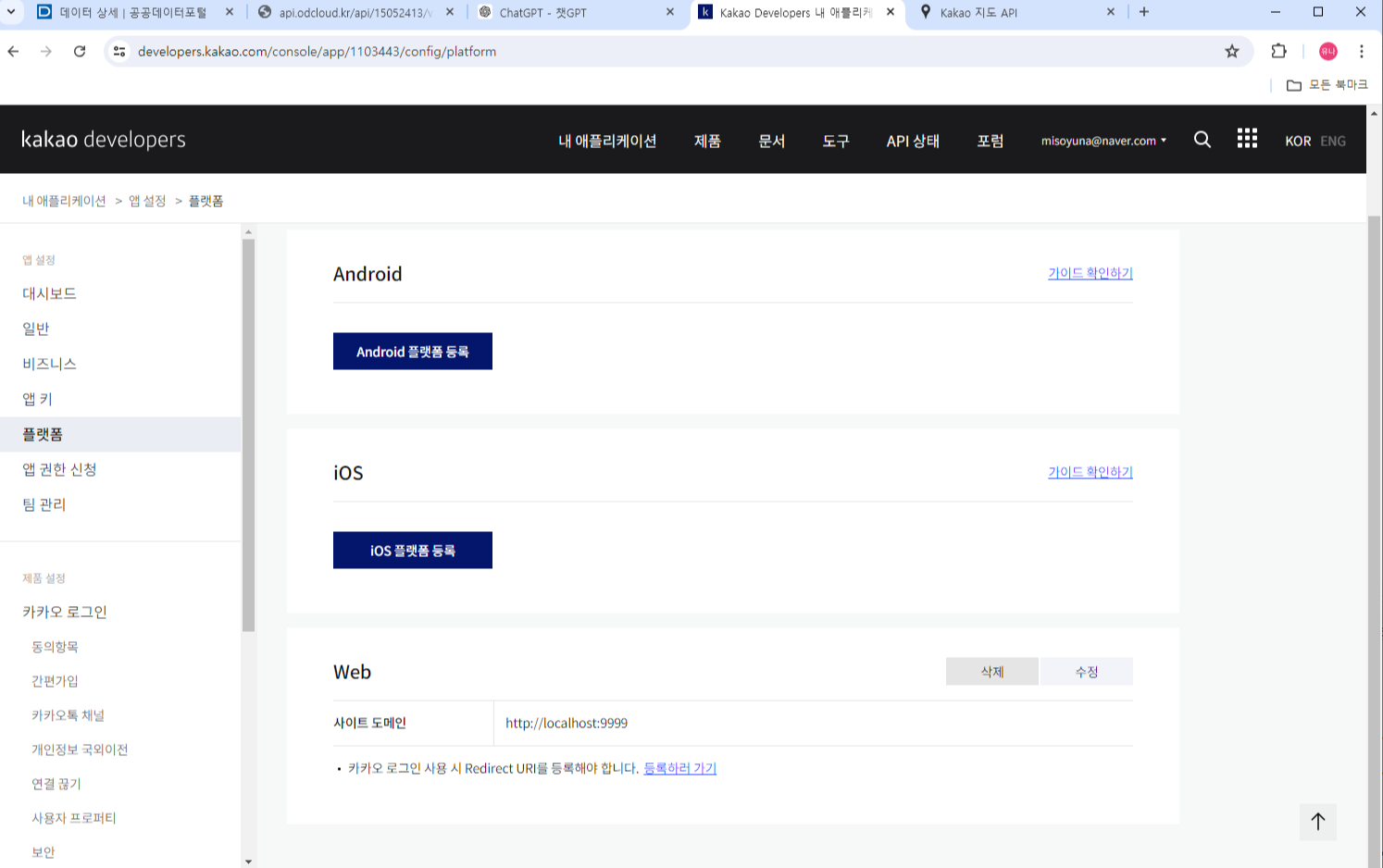
Task: Open the grid apps menu icon
Action: click(1247, 138)
